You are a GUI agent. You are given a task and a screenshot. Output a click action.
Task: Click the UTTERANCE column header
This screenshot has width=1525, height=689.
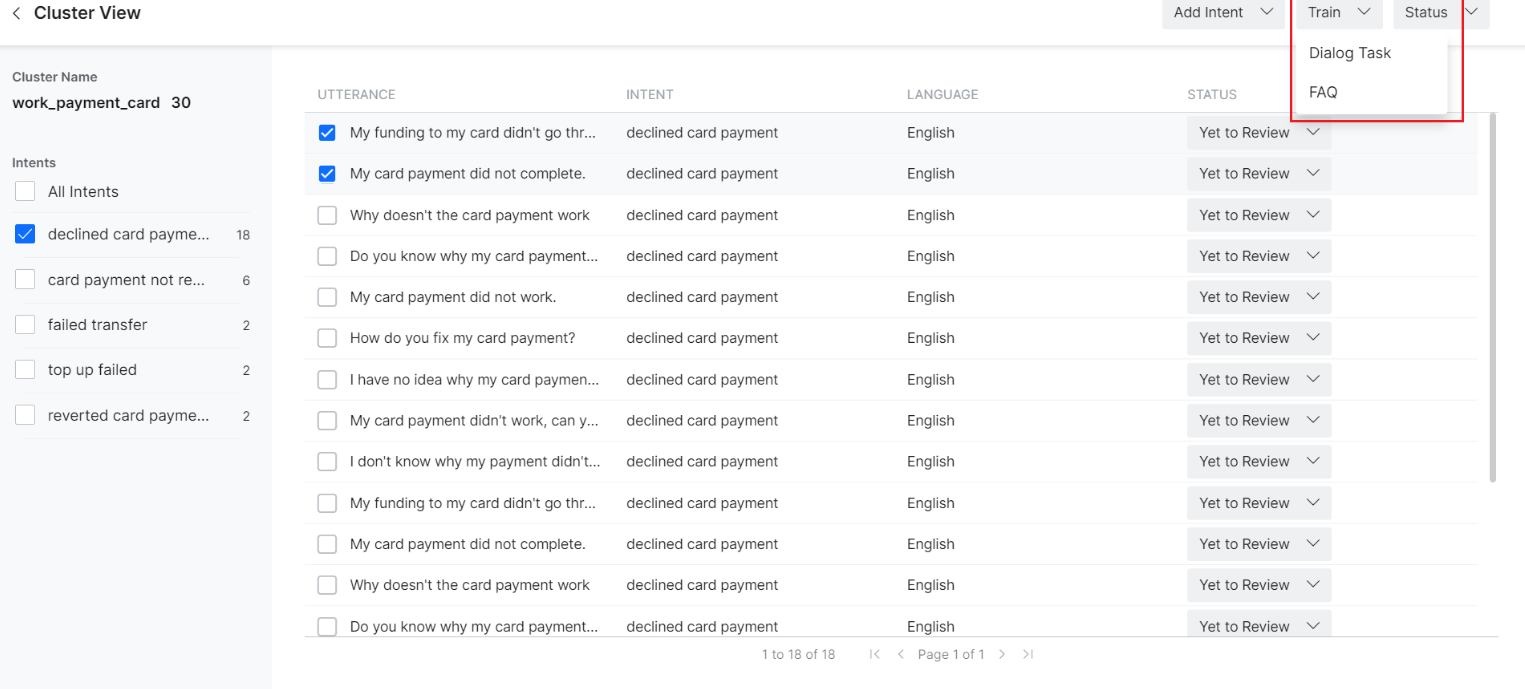[356, 94]
